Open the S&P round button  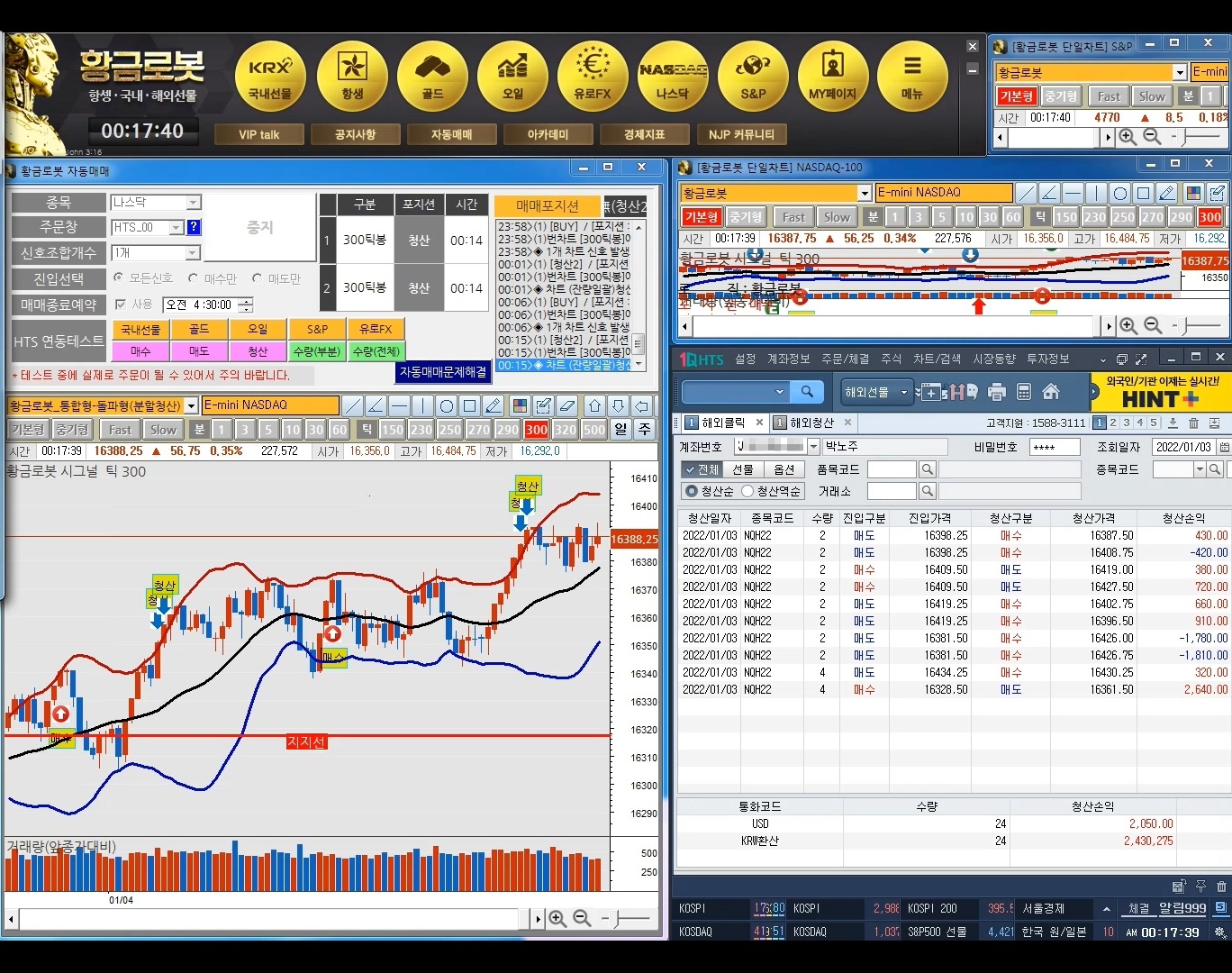tap(753, 77)
